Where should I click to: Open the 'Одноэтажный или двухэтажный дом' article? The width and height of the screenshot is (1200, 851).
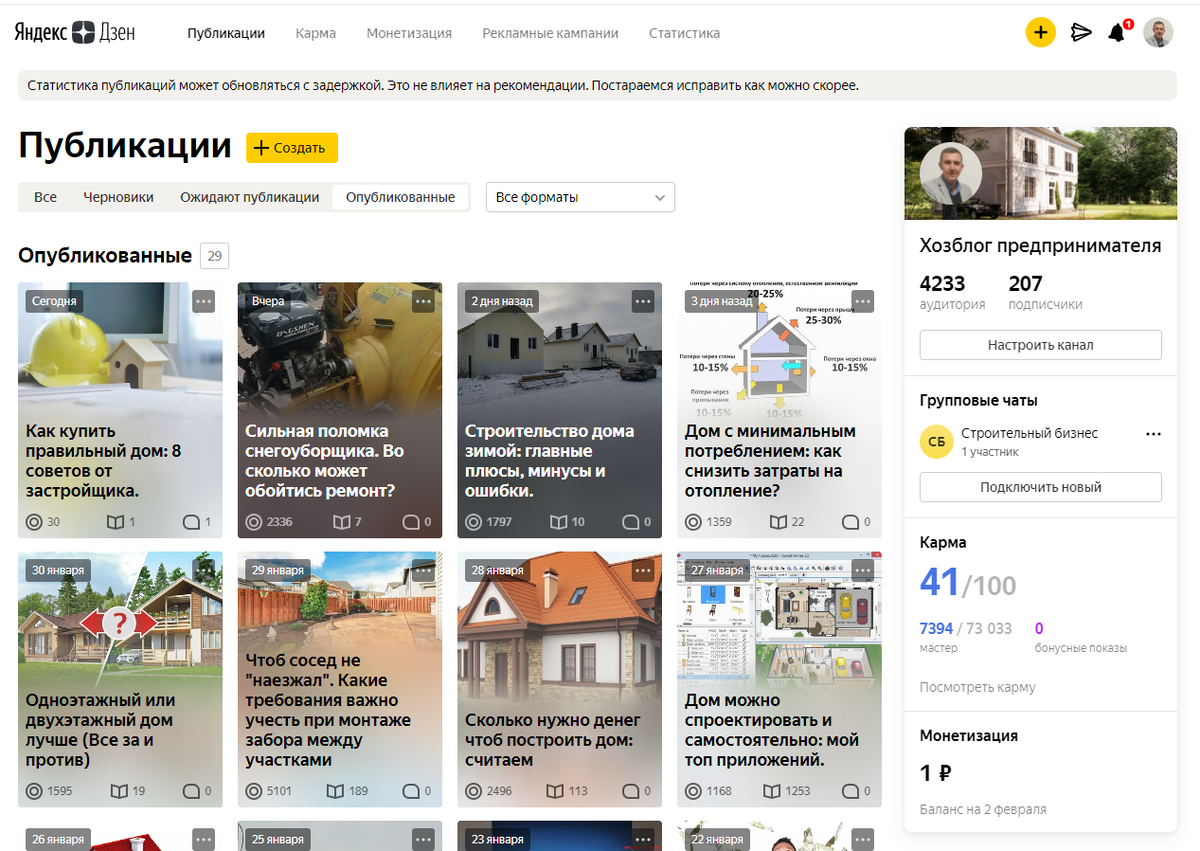coord(120,679)
